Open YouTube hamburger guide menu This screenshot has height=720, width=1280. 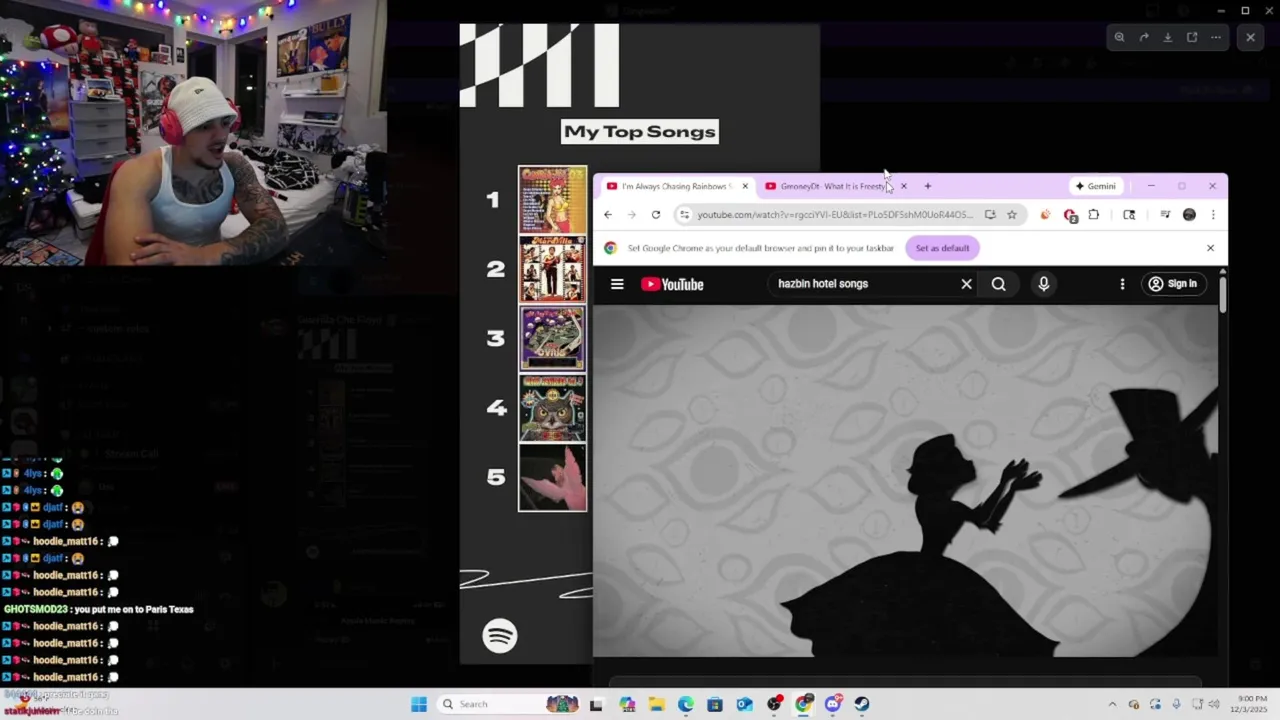coord(617,284)
